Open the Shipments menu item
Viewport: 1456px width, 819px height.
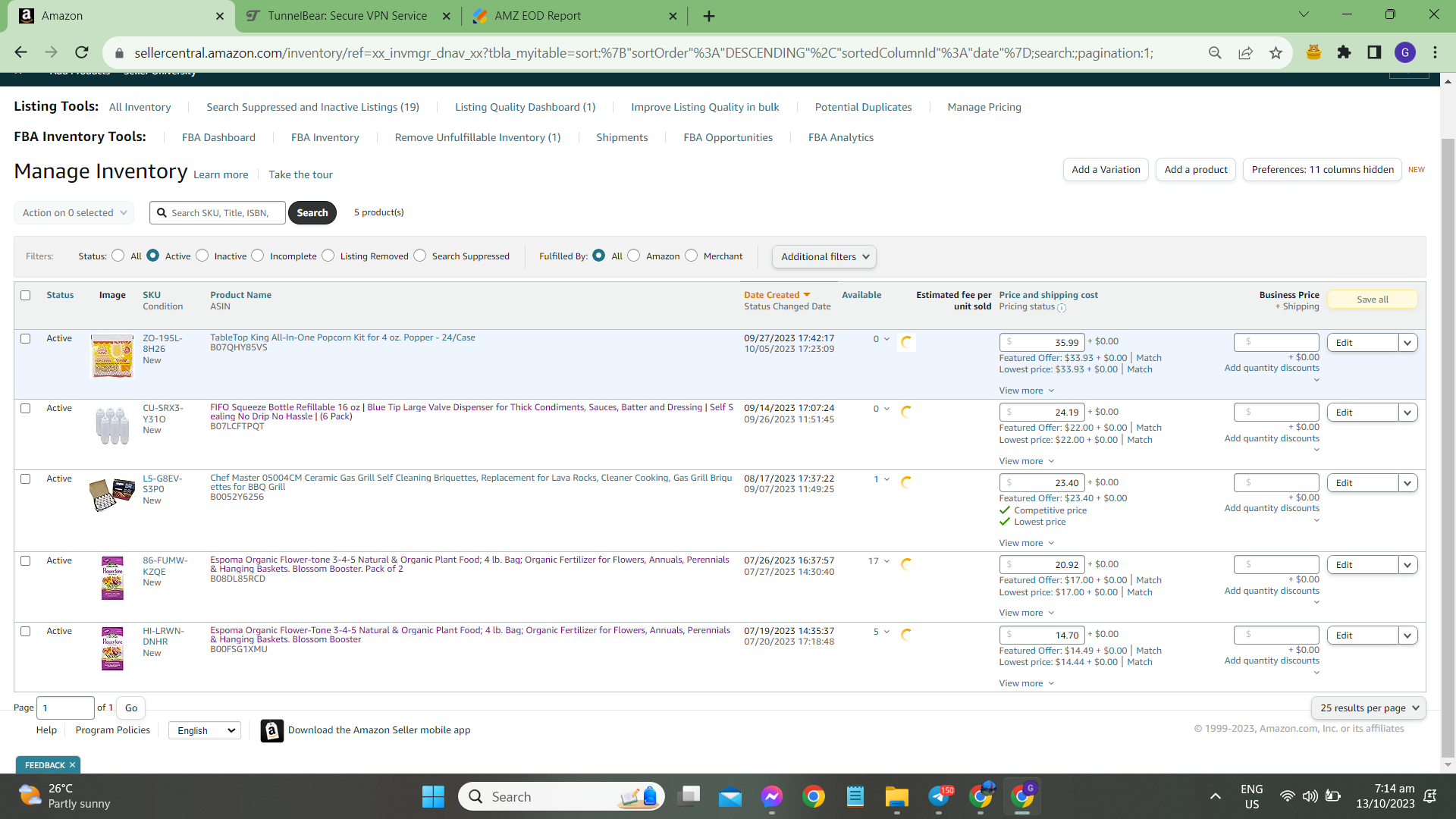coord(622,137)
